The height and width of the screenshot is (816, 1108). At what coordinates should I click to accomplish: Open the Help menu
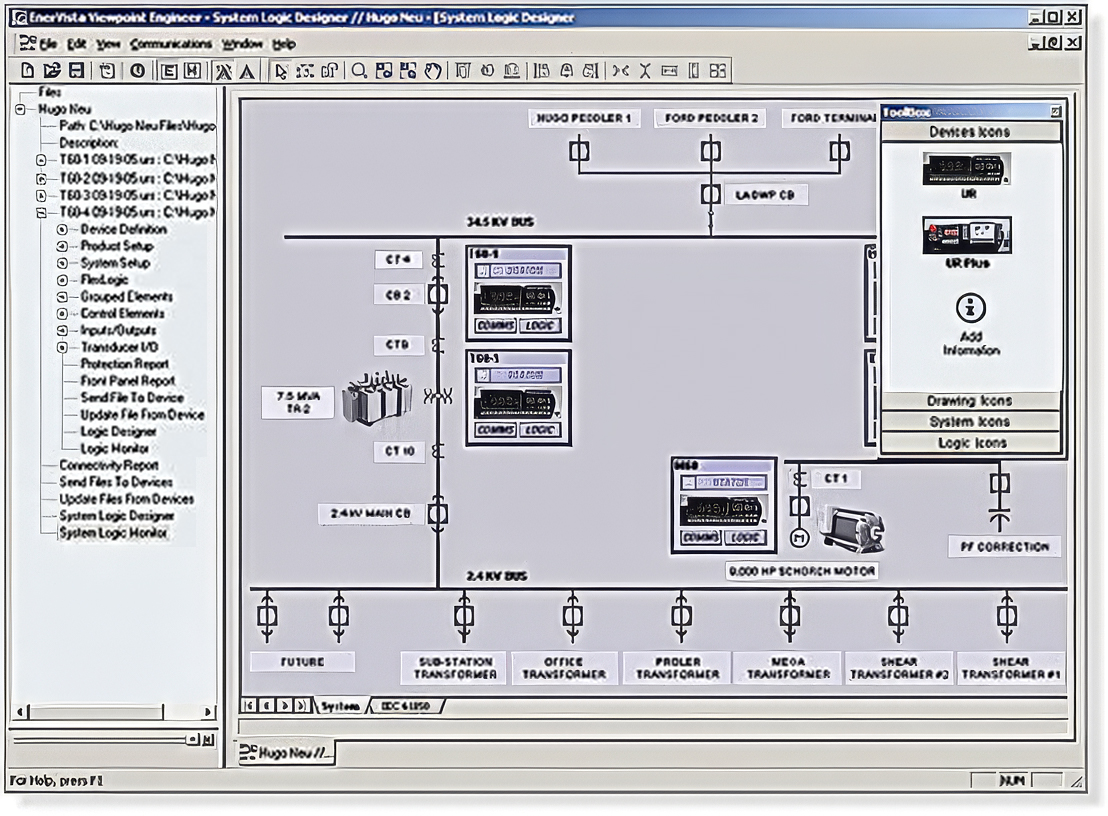(283, 44)
